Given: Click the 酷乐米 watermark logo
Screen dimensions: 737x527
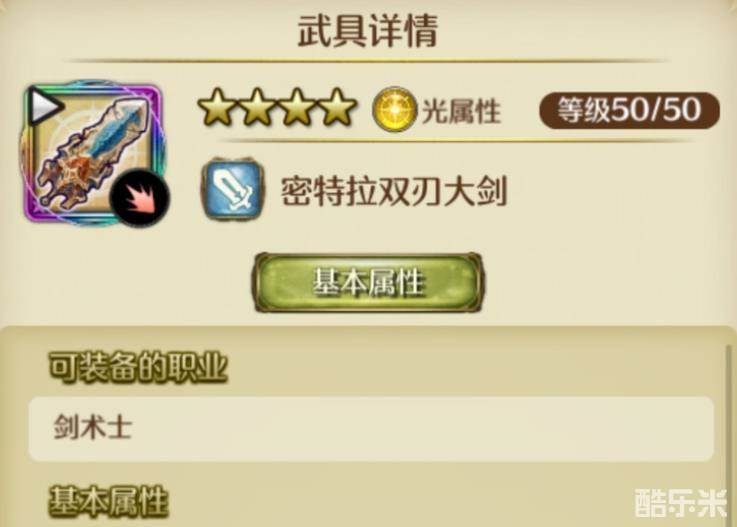Looking at the screenshot, I should tap(681, 503).
